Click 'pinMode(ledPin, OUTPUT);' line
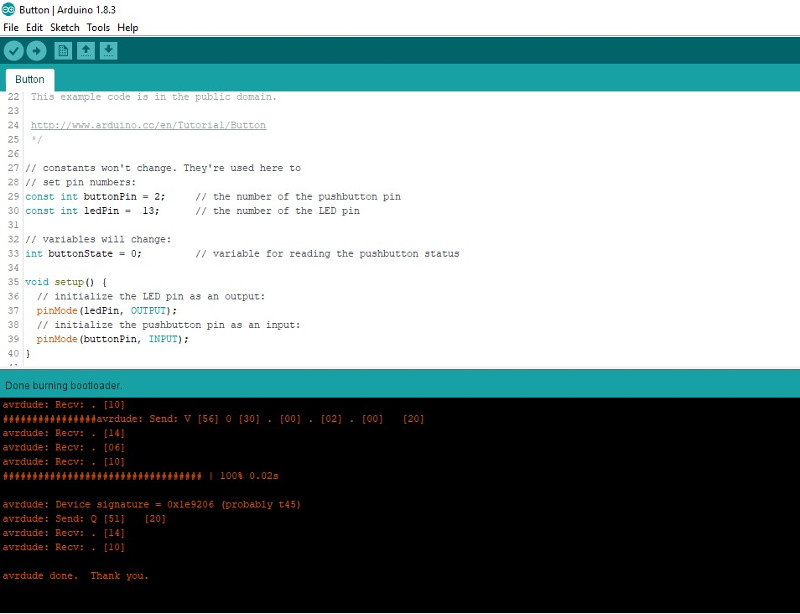Viewport: 800px width, 614px height. pyautogui.click(x=107, y=311)
